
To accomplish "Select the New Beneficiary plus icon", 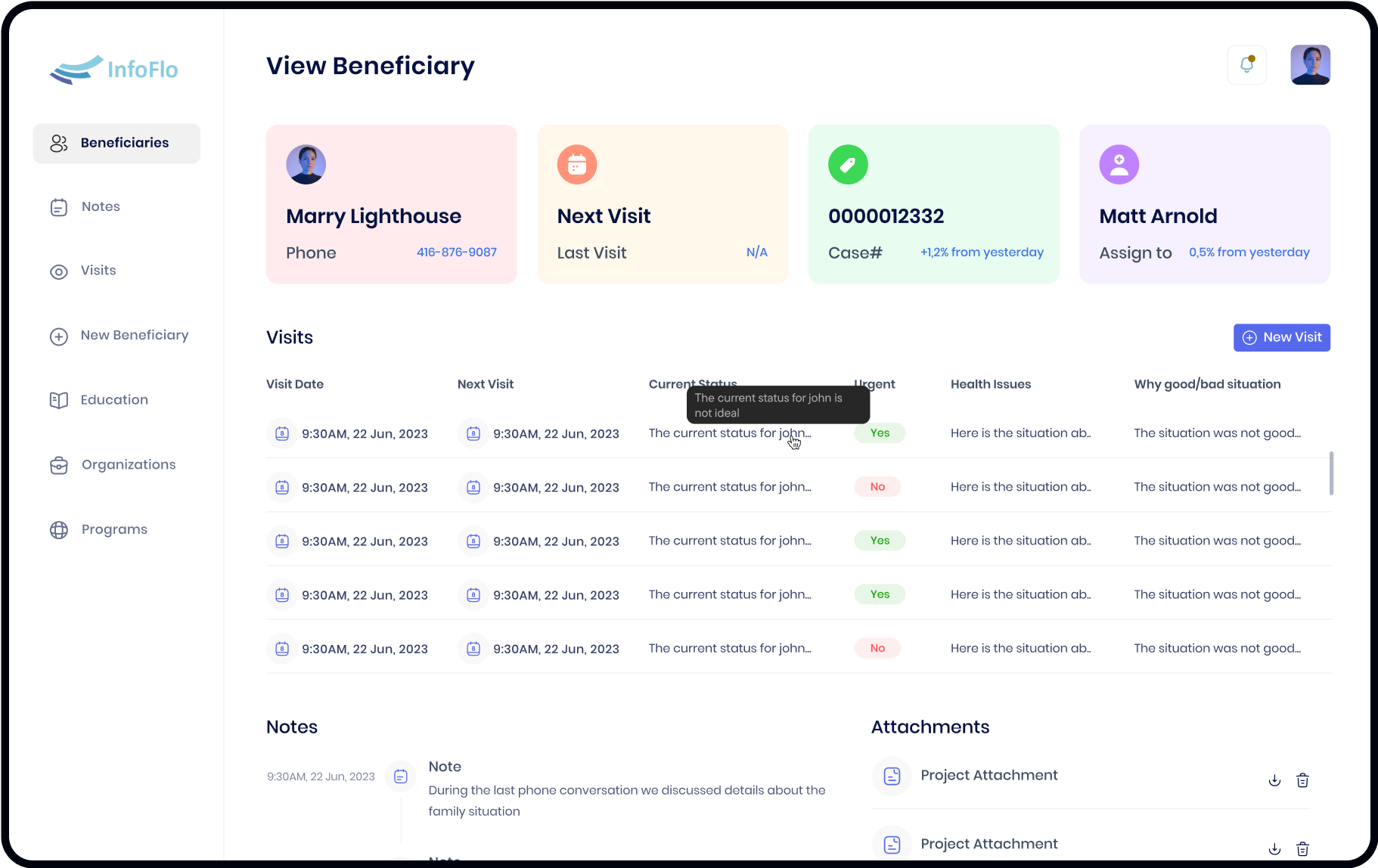I will [59, 336].
